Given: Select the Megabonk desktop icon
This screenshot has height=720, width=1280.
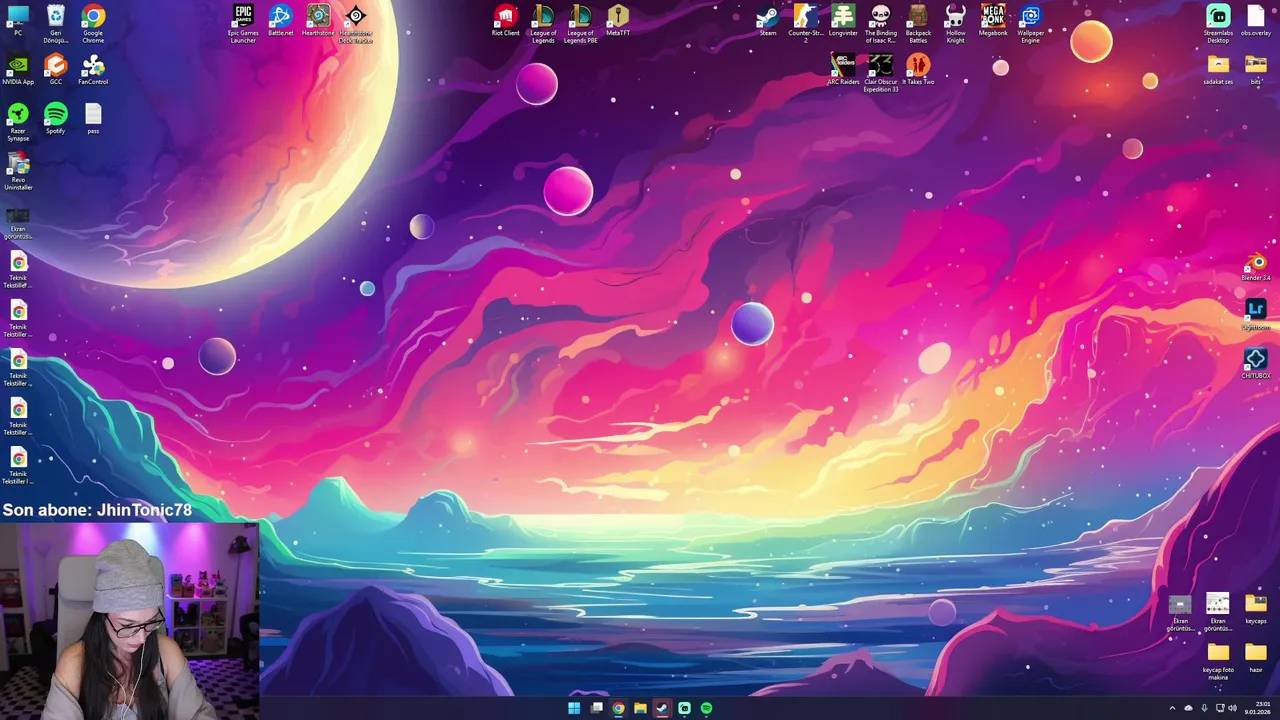Looking at the screenshot, I should (993, 20).
